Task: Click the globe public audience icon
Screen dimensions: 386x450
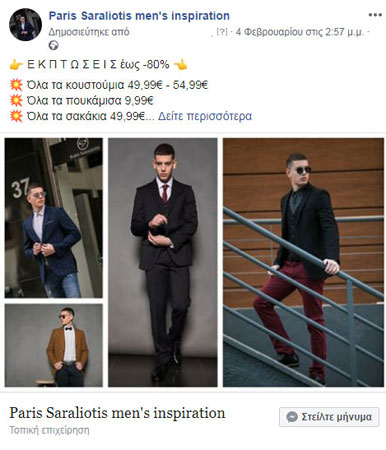Action: coord(53,45)
